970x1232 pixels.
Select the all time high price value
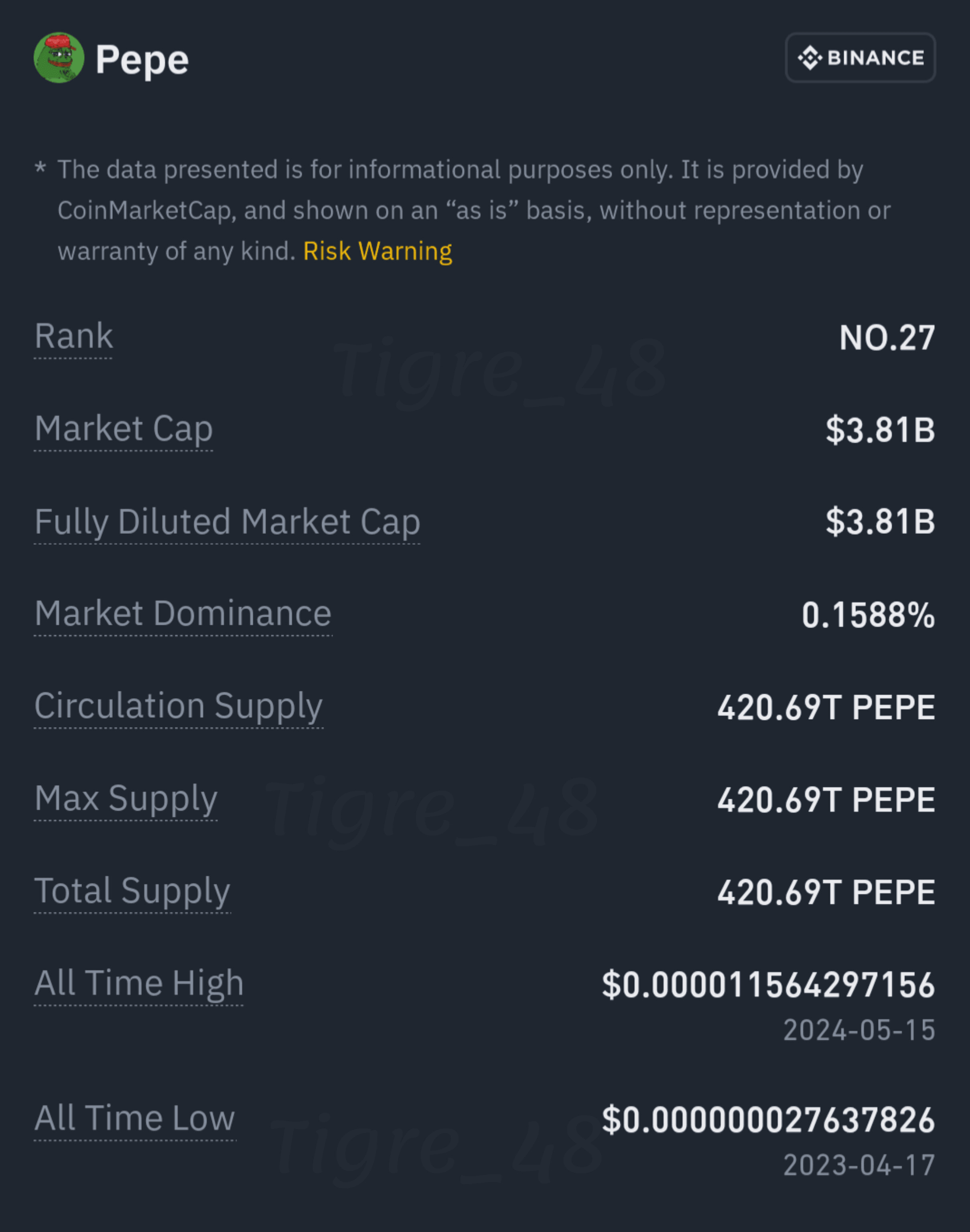click(x=768, y=985)
